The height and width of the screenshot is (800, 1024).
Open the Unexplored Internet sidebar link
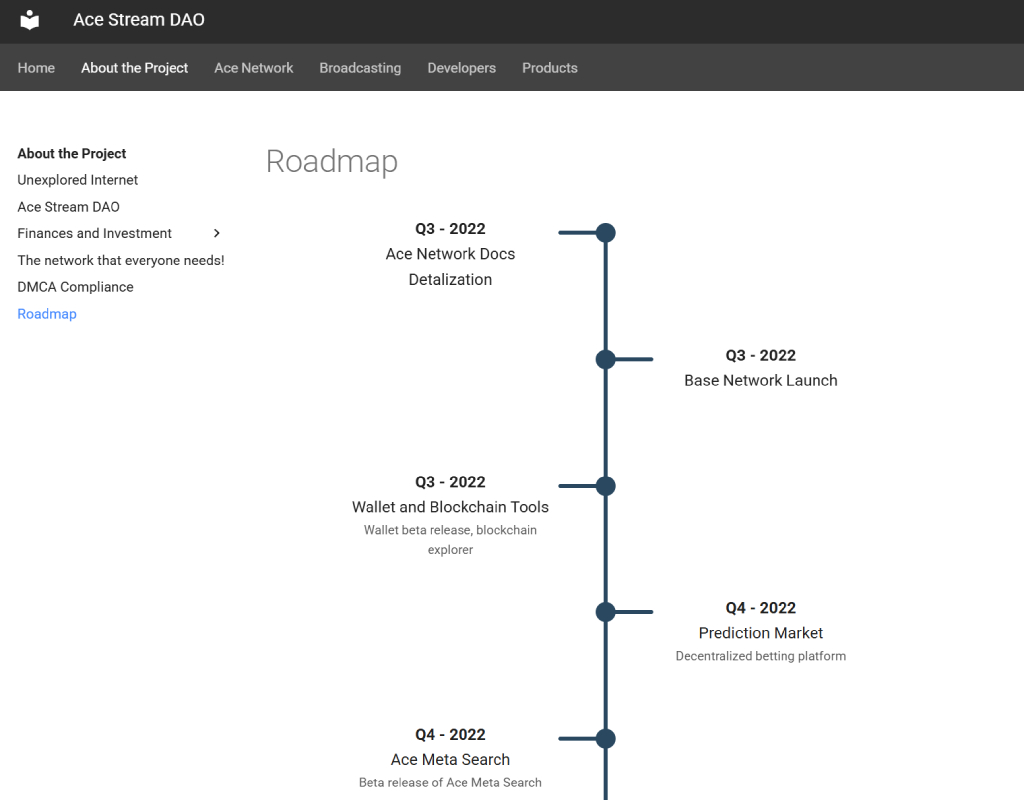(78, 180)
